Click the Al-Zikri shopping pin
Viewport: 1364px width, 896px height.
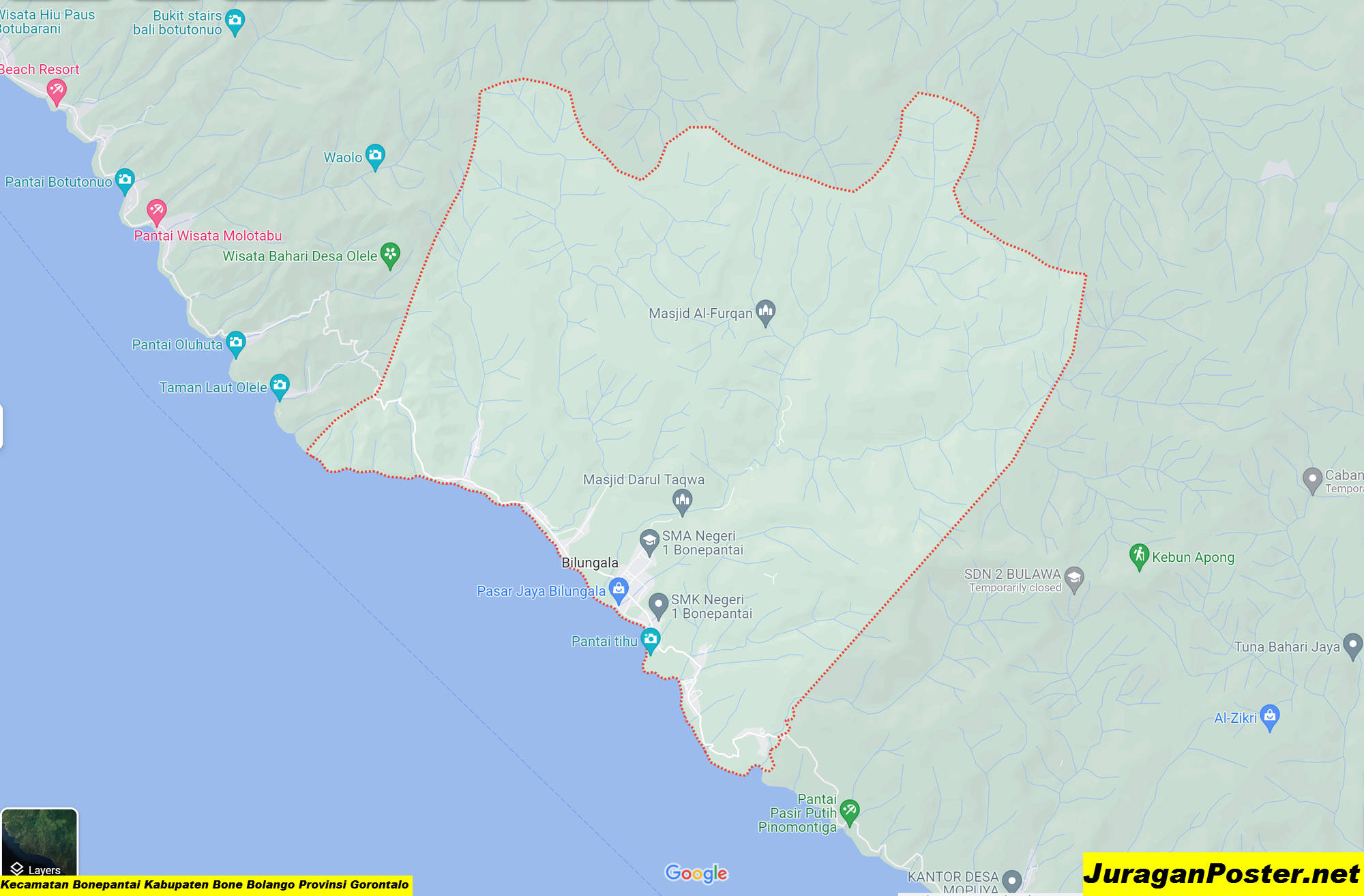(x=1269, y=717)
